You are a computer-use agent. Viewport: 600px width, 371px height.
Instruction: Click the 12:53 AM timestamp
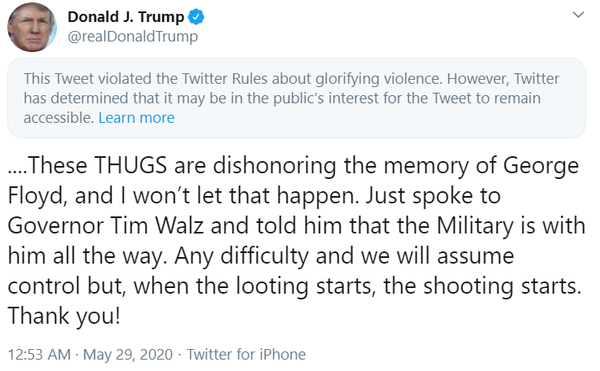tap(39, 355)
